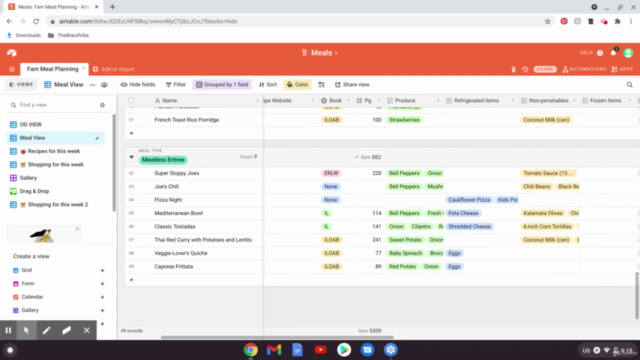
Task: Open the Drag & Drop view
Action: [x=56, y=191]
